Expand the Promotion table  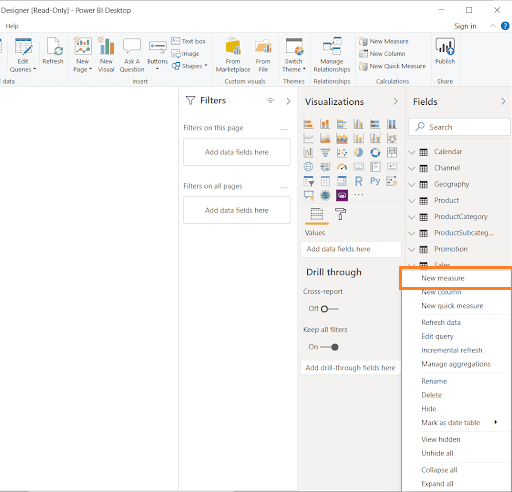pos(412,249)
